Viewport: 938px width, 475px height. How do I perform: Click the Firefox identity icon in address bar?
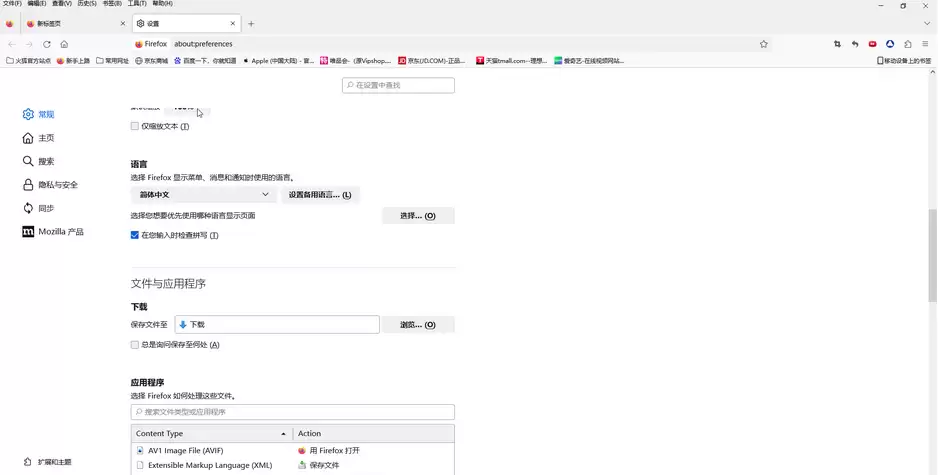151,44
